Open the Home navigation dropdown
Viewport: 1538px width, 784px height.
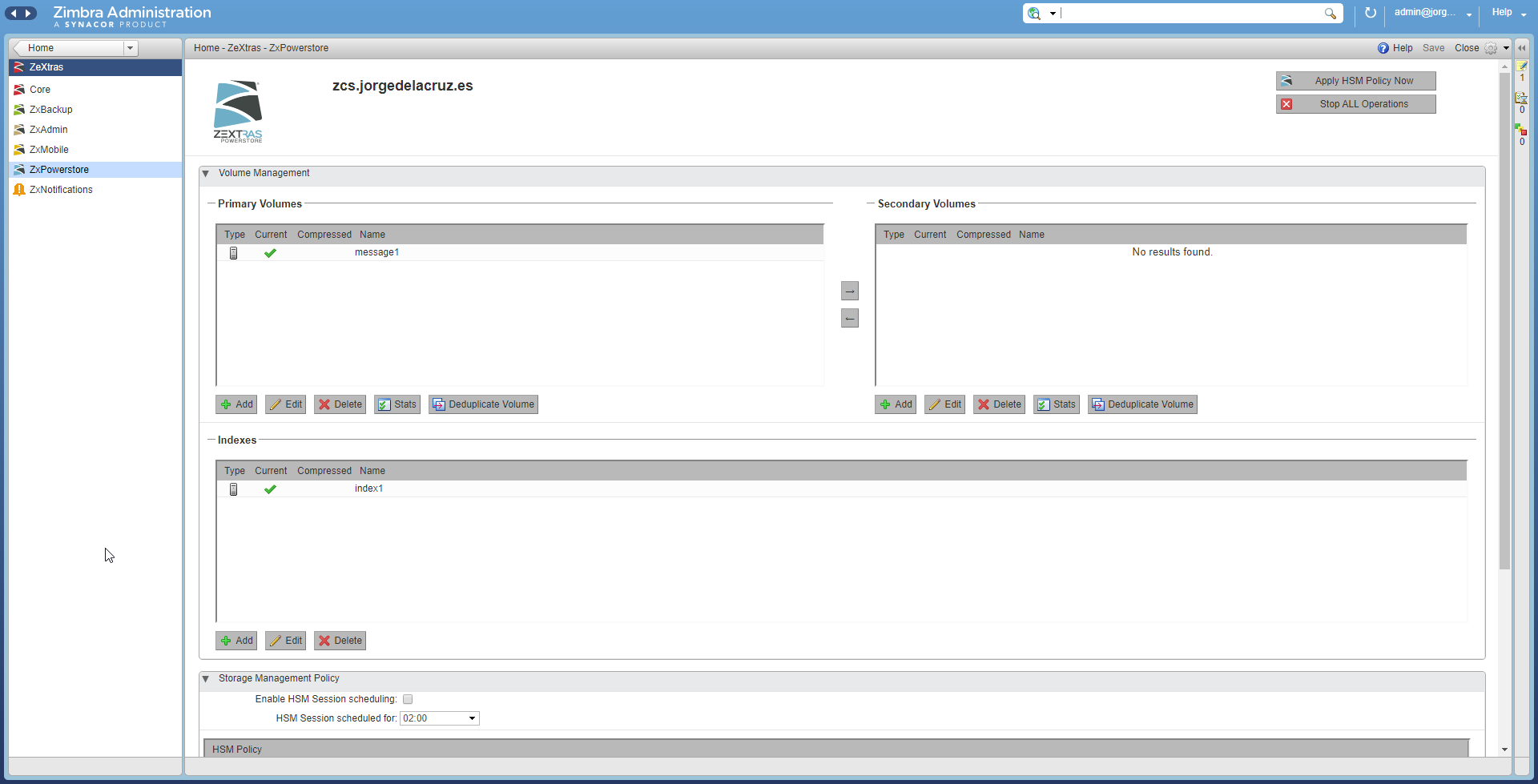[x=130, y=48]
